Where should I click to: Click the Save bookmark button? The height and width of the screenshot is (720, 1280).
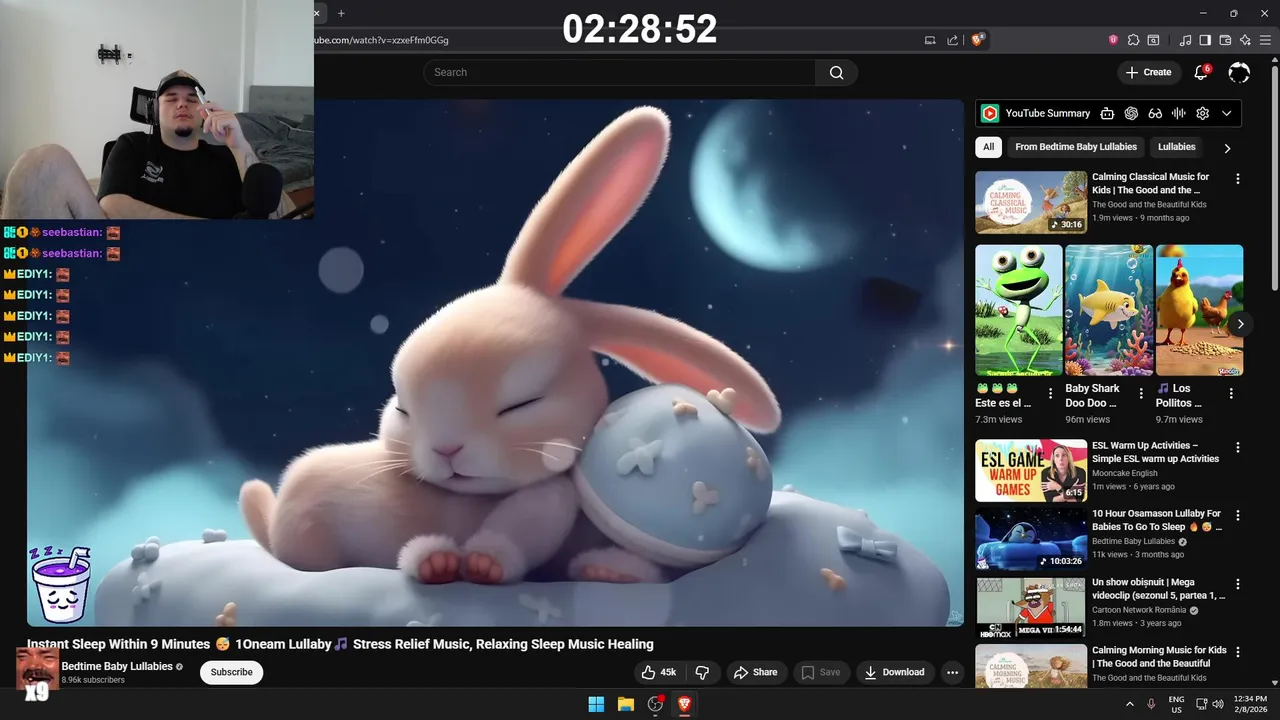click(820, 672)
